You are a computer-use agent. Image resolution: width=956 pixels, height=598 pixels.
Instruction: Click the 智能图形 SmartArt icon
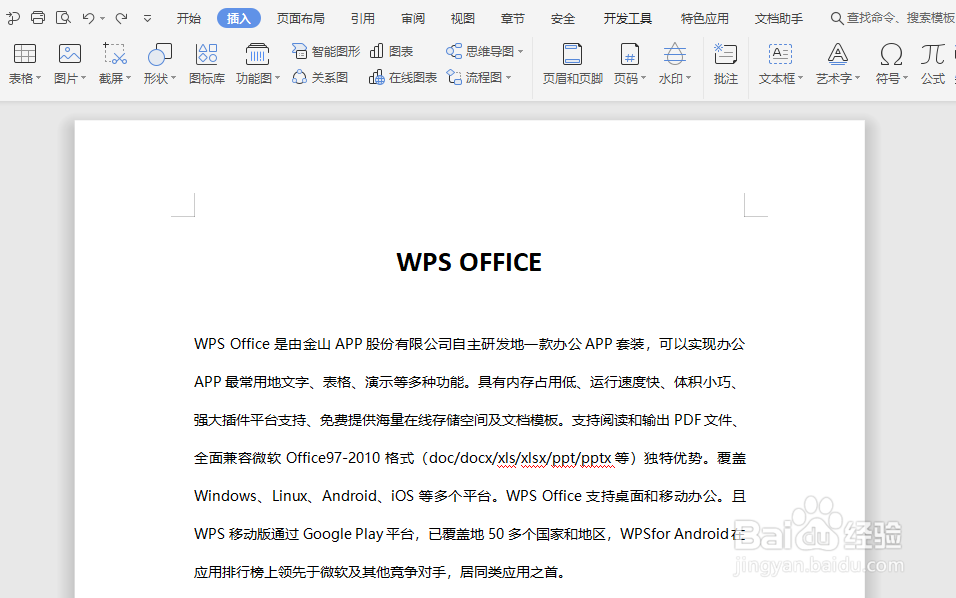(327, 50)
